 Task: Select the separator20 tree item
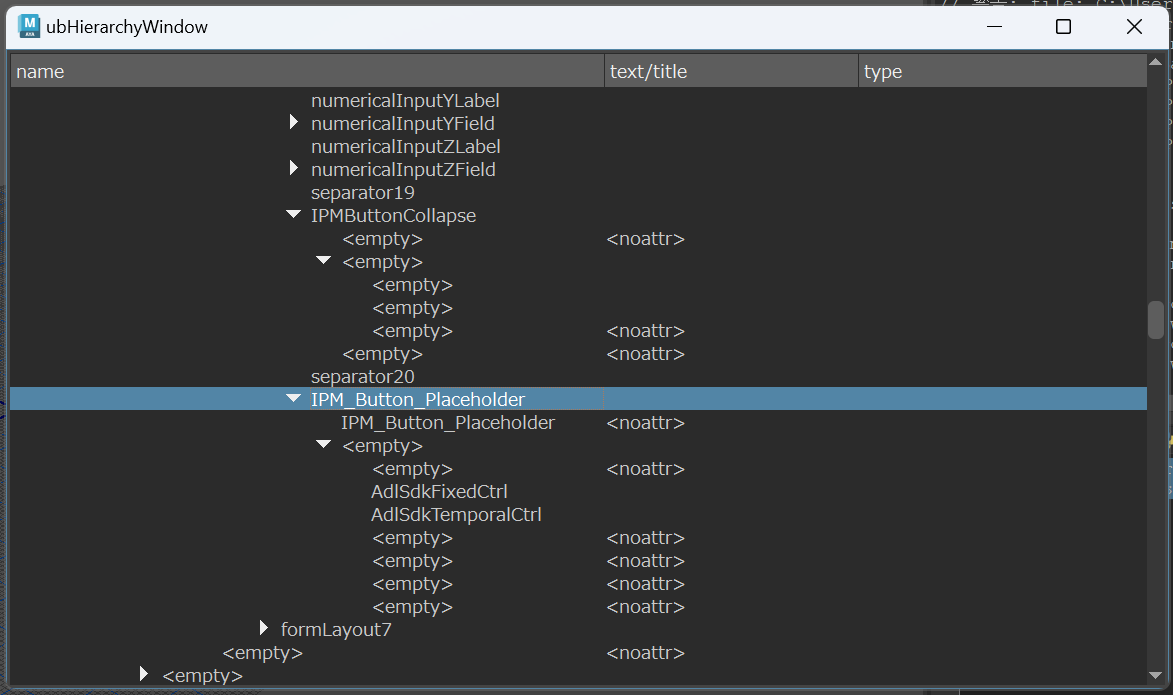coord(363,377)
